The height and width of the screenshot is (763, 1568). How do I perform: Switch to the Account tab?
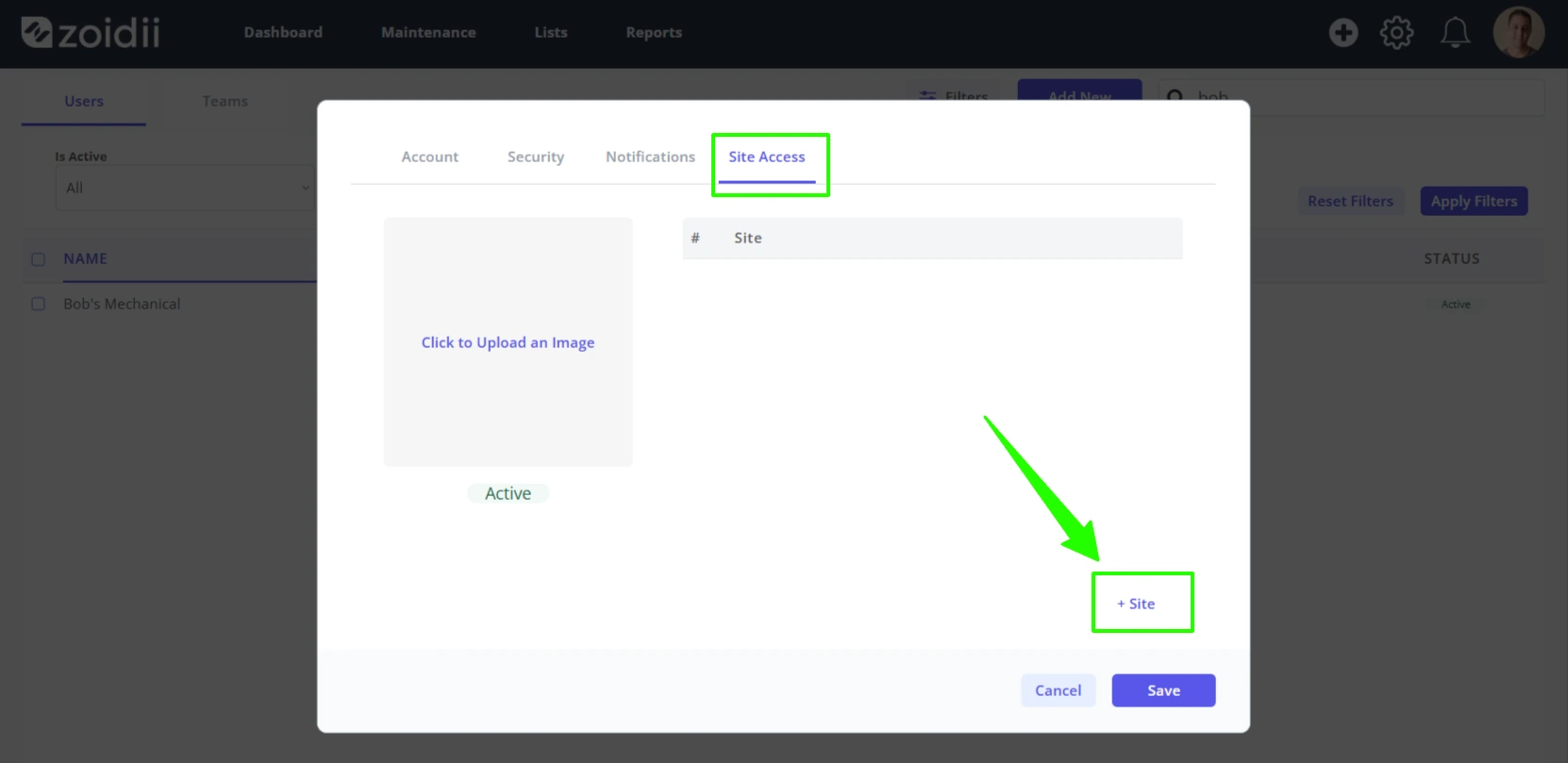click(429, 157)
